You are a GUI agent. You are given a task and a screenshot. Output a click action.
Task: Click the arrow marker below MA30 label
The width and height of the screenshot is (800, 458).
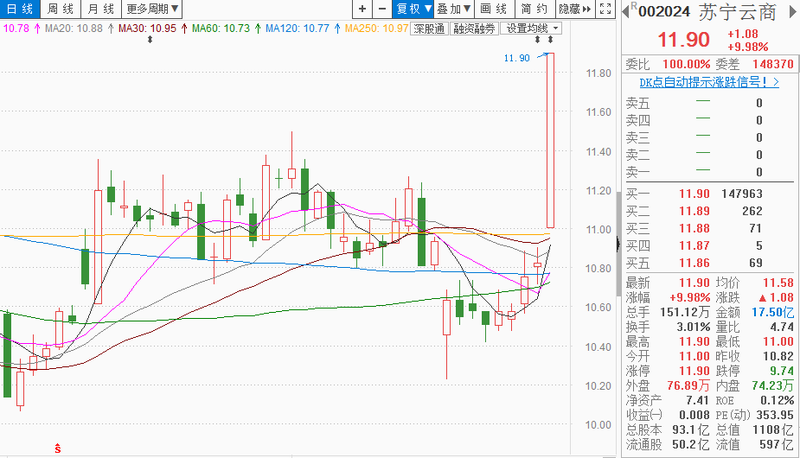[x=150, y=40]
